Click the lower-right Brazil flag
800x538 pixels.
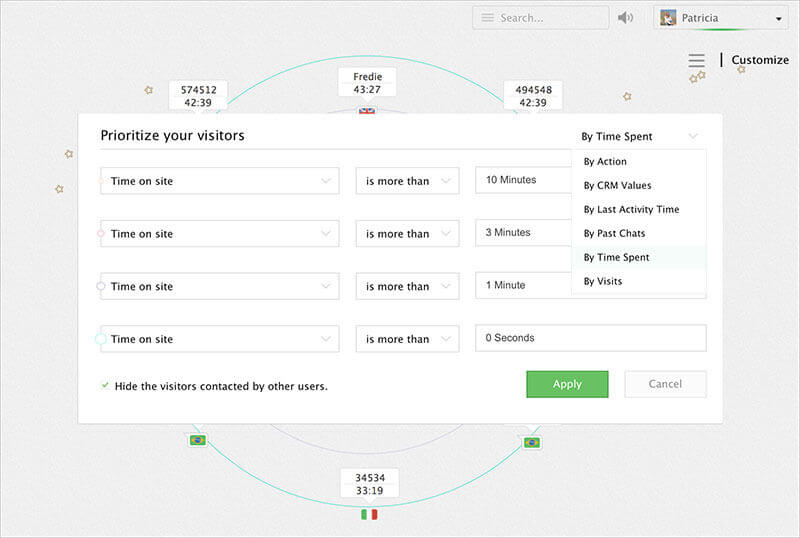(x=532, y=443)
